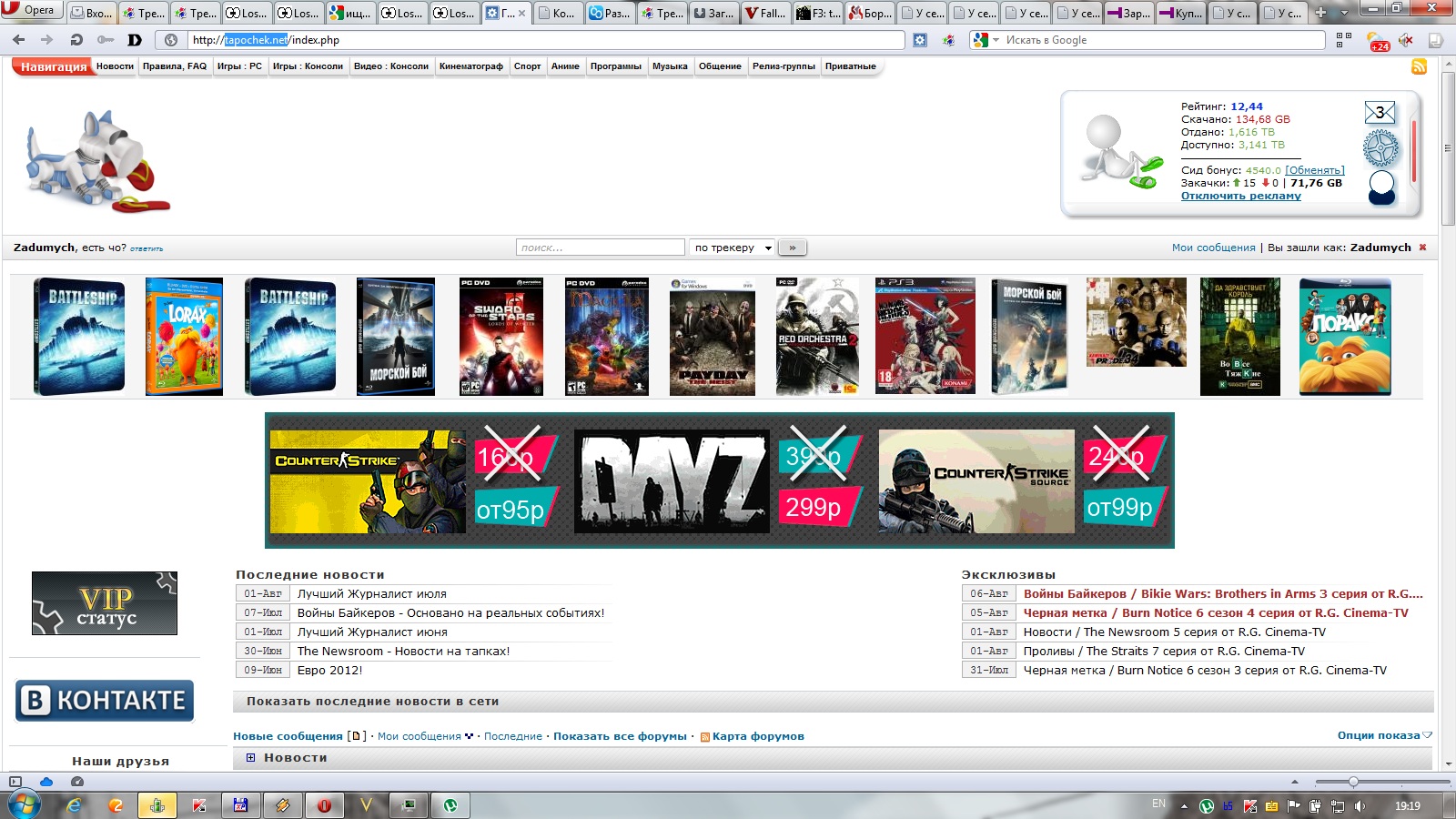Open the orange RSS feed icon
The image size is (1456, 819).
pyautogui.click(x=1419, y=66)
